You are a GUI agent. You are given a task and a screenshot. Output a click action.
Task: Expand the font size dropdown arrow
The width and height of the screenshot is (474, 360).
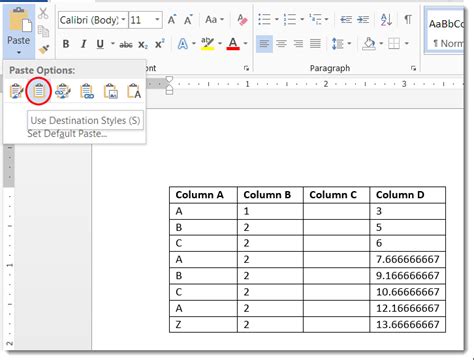click(157, 20)
